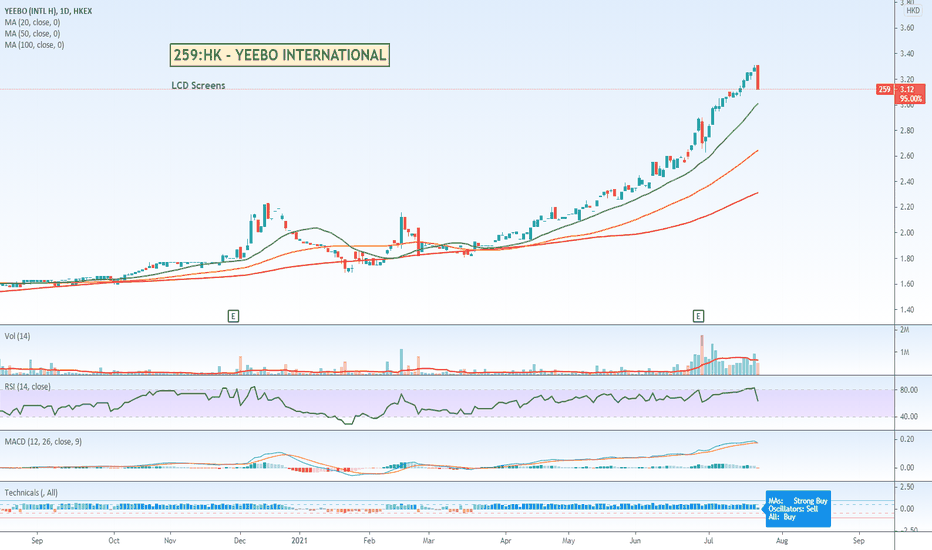Image resolution: width=932 pixels, height=550 pixels.
Task: Click the December earnings 'E' marker
Action: pos(233,316)
